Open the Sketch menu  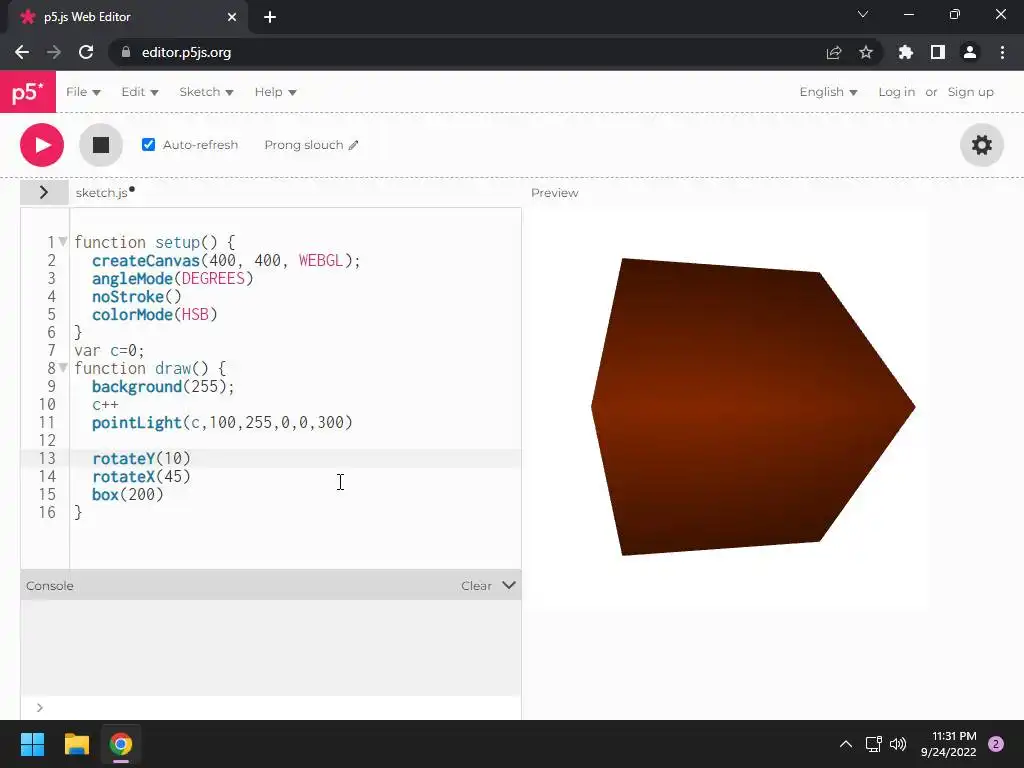[206, 92]
